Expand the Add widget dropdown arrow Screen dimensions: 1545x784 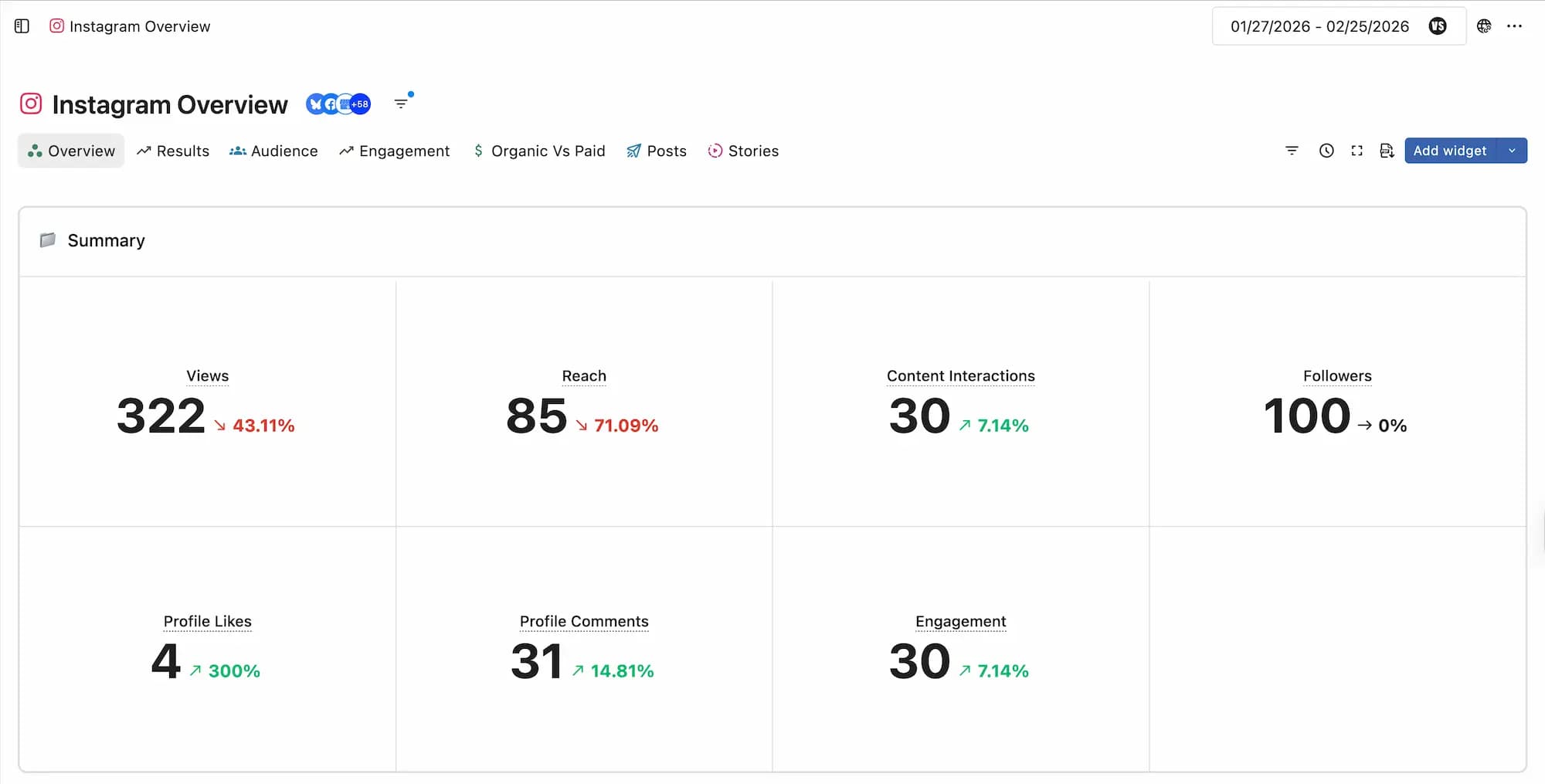1512,151
